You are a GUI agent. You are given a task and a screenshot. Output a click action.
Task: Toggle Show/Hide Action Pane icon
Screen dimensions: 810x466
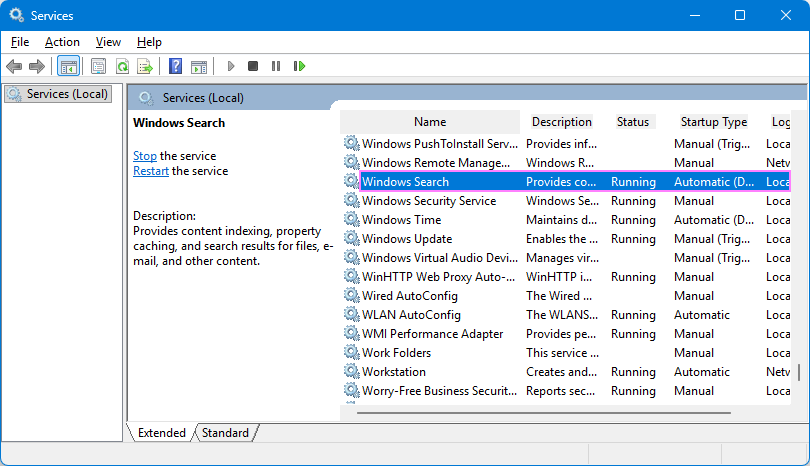point(199,66)
